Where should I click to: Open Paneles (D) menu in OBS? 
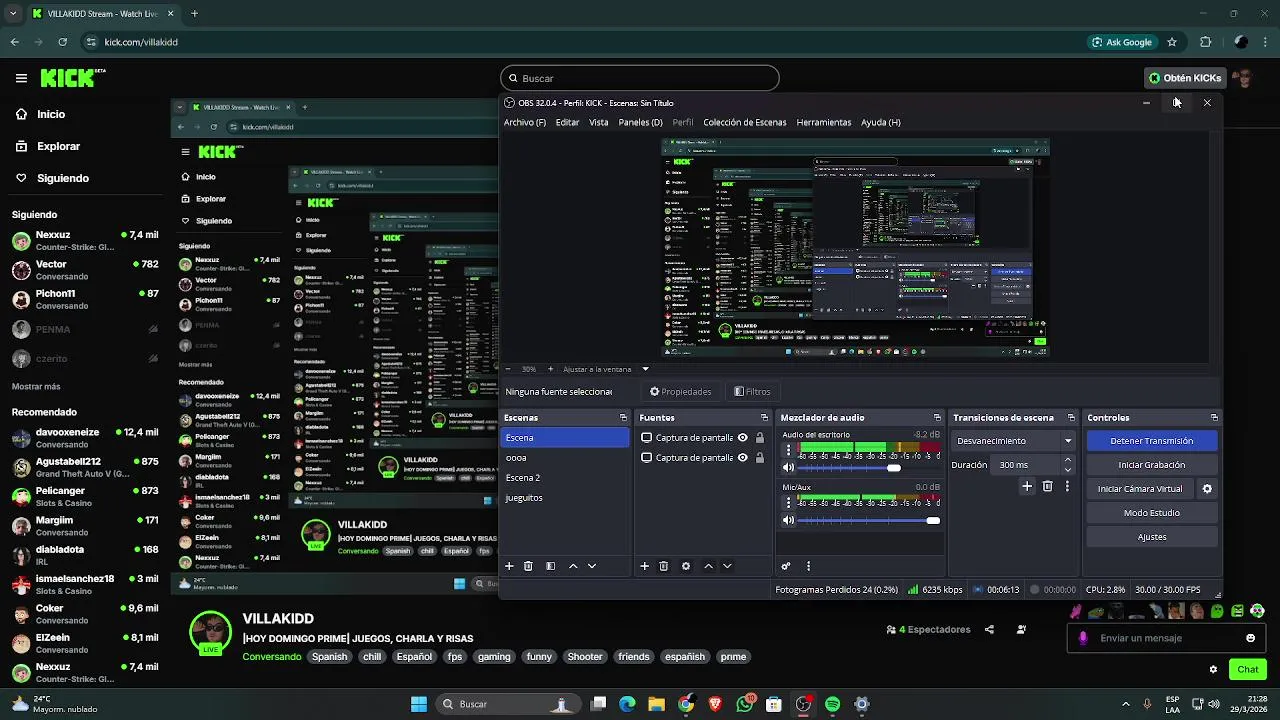(640, 122)
